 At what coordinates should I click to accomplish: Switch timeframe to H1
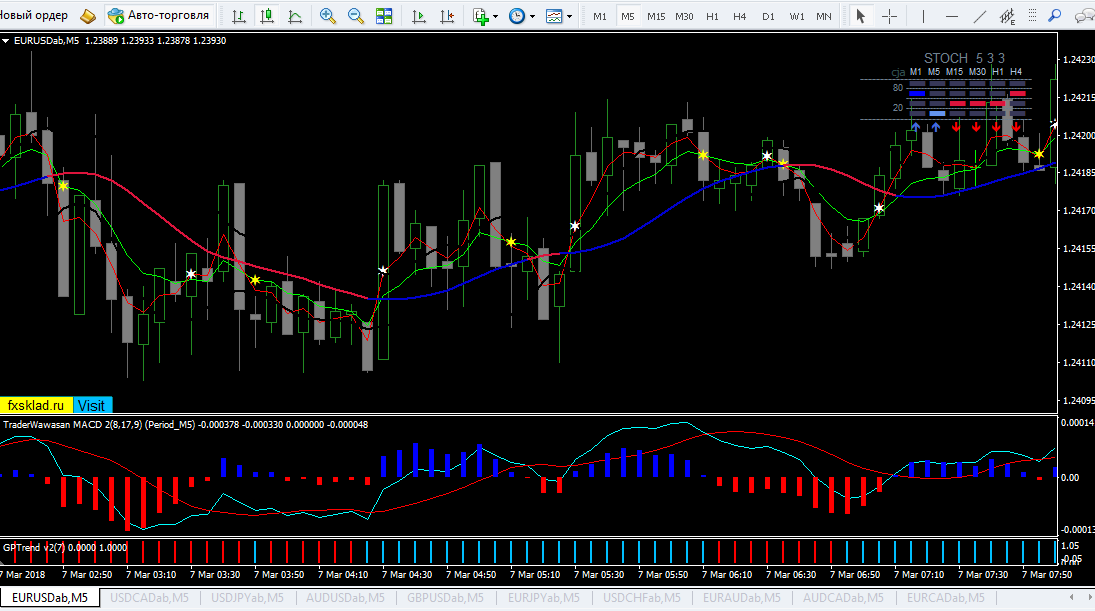tap(712, 16)
